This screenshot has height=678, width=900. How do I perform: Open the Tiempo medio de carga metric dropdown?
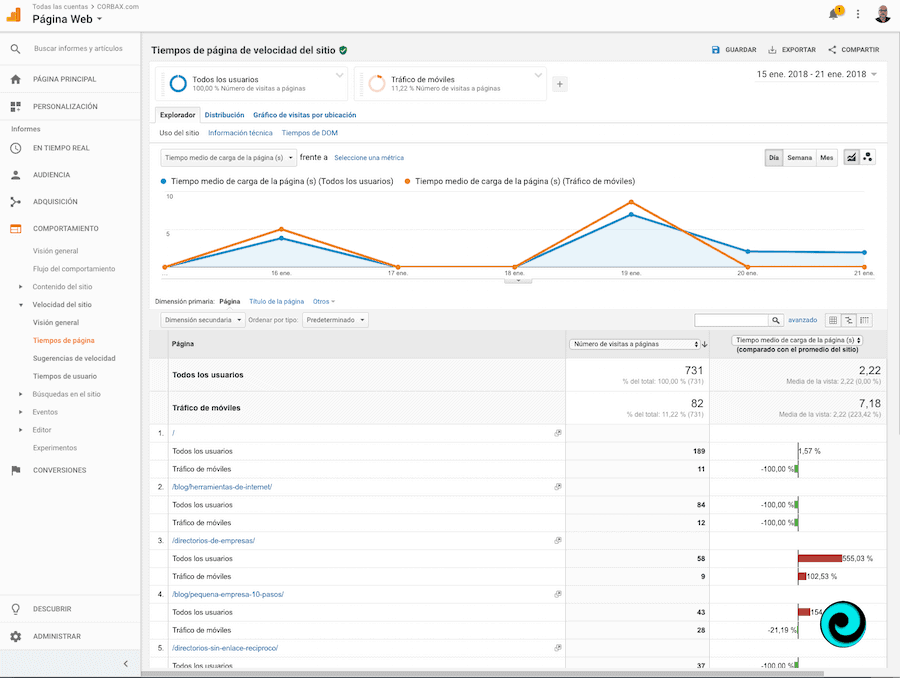point(228,158)
